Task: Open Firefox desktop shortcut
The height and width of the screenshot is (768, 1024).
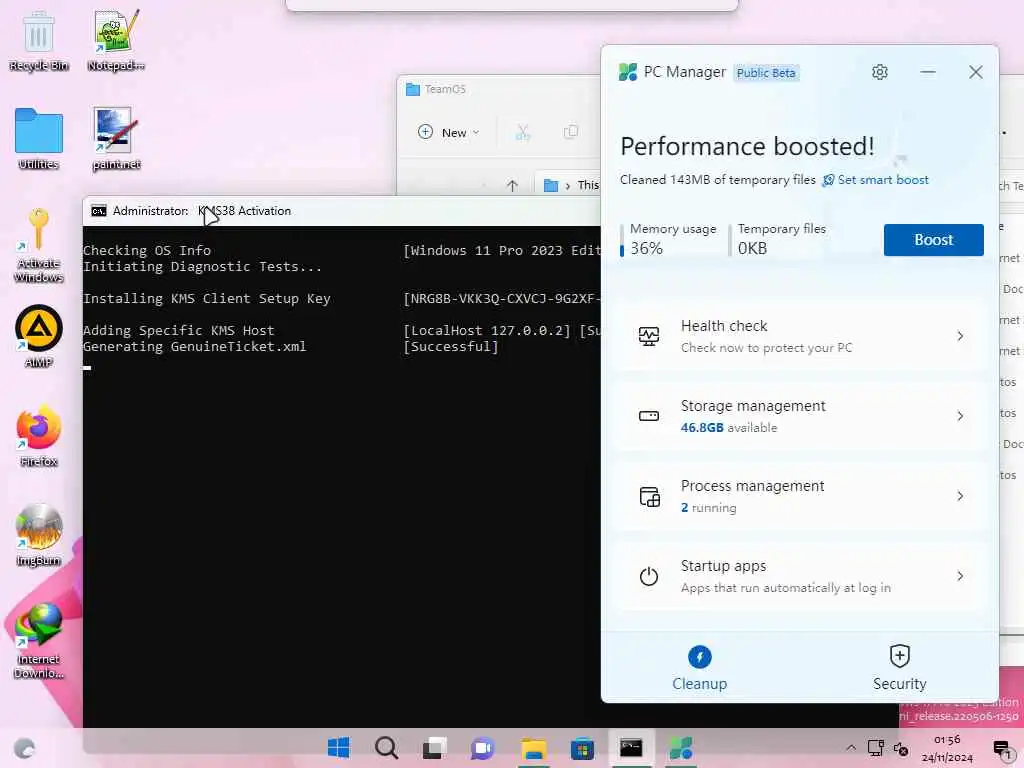Action: click(39, 436)
